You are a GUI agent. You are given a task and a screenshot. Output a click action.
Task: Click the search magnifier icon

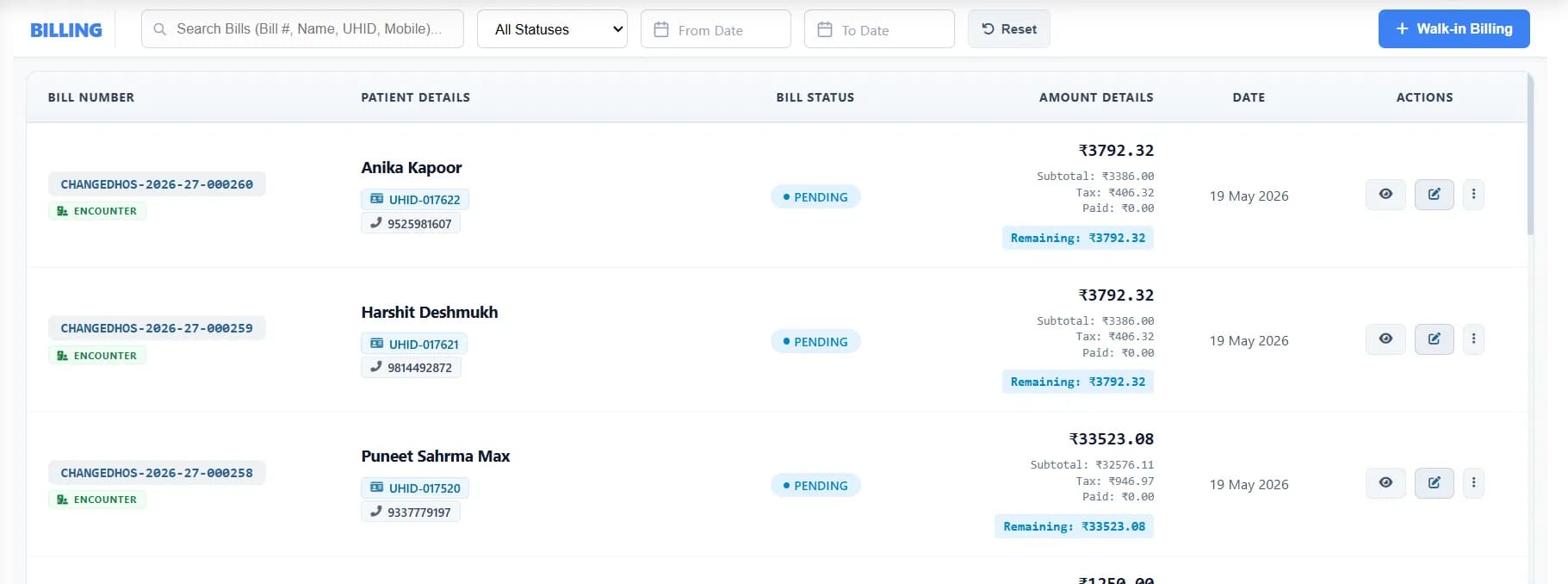pos(159,29)
